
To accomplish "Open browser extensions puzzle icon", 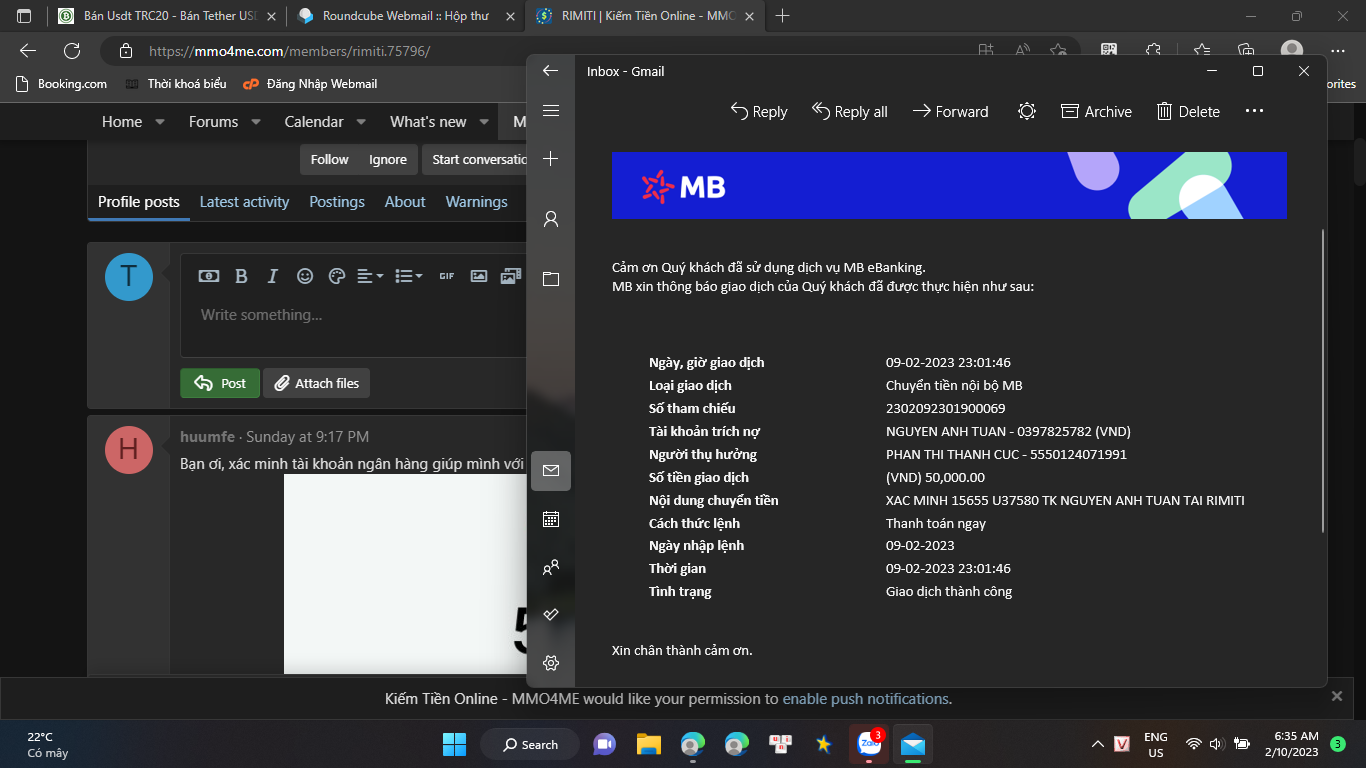I will pyautogui.click(x=1152, y=51).
